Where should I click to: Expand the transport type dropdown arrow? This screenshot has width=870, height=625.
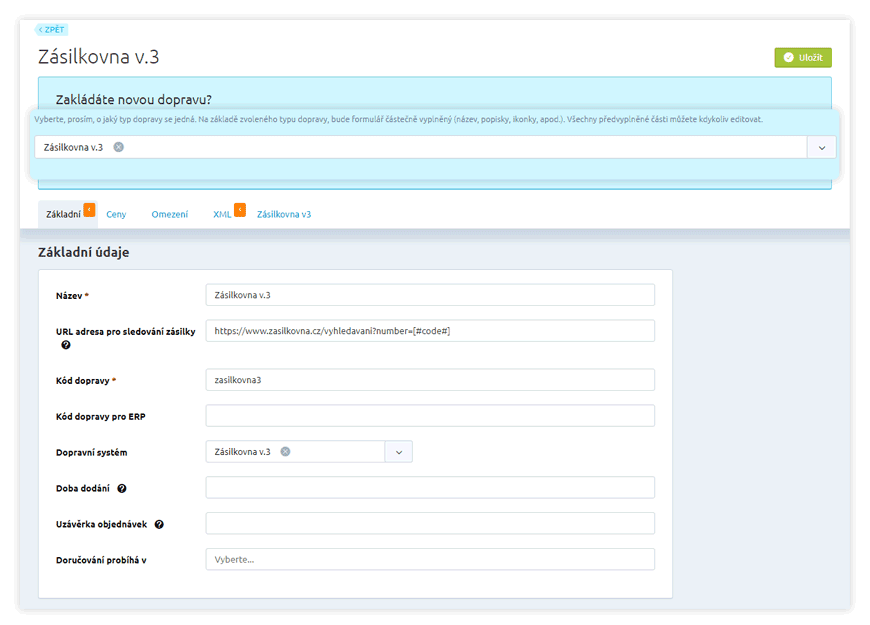pos(821,148)
